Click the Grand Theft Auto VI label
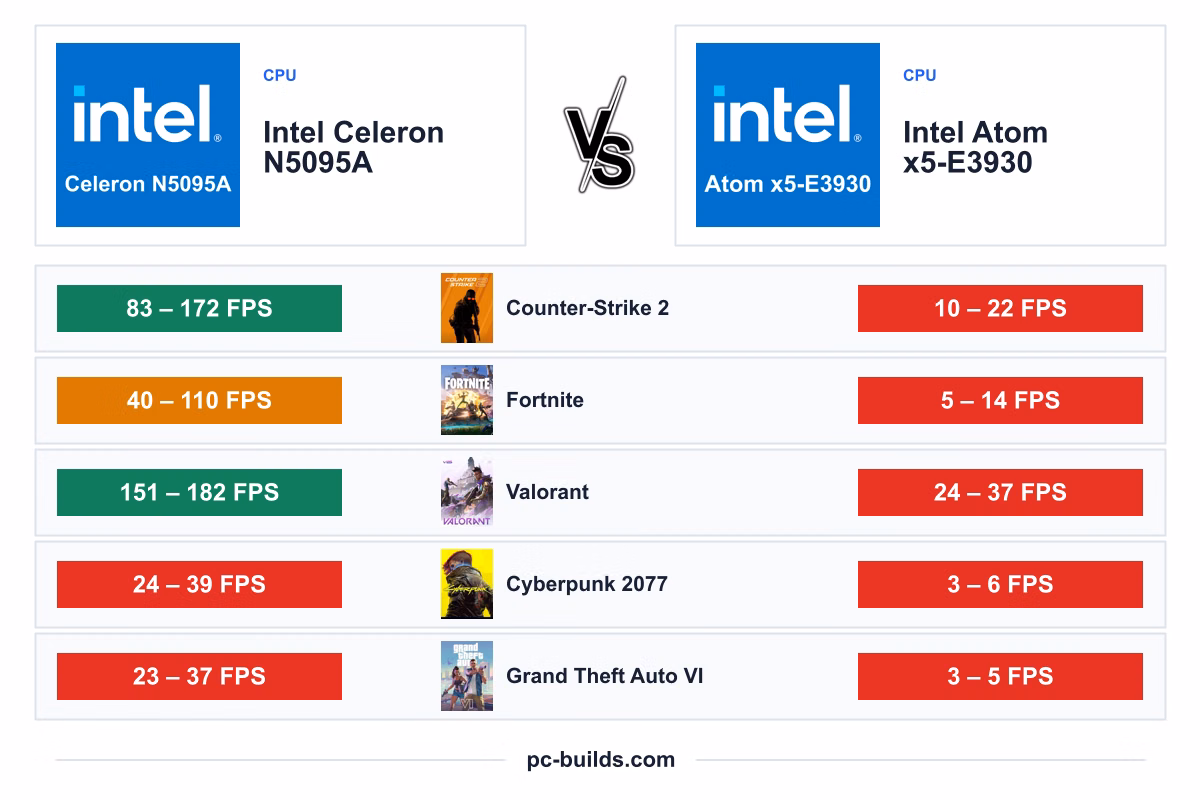Viewport: 1200px width, 800px height. [x=604, y=676]
